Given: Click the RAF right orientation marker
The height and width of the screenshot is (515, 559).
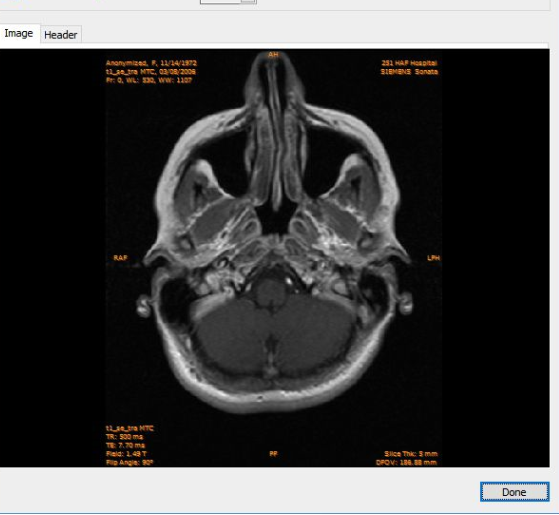Looking at the screenshot, I should point(120,258).
